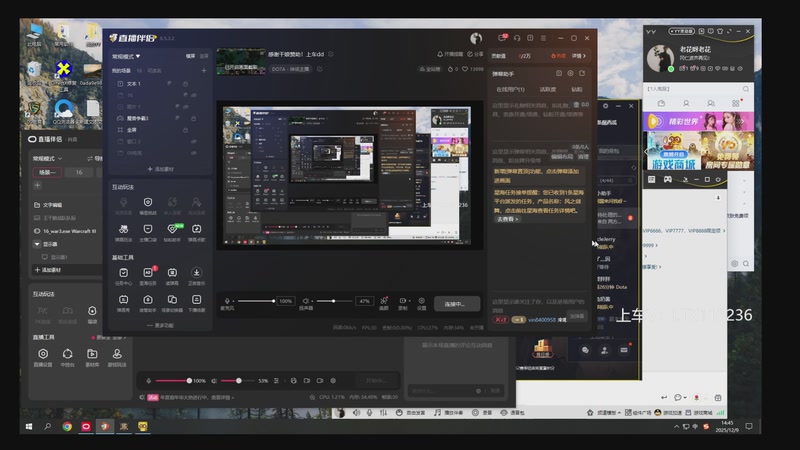
Task: Click the search magnifier in the YY window
Action: (x=745, y=89)
